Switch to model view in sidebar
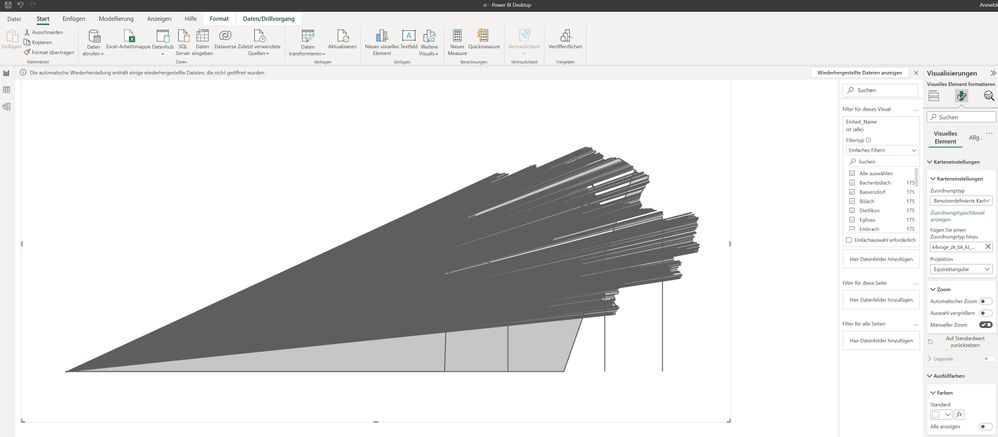998x437 pixels. coord(6,107)
